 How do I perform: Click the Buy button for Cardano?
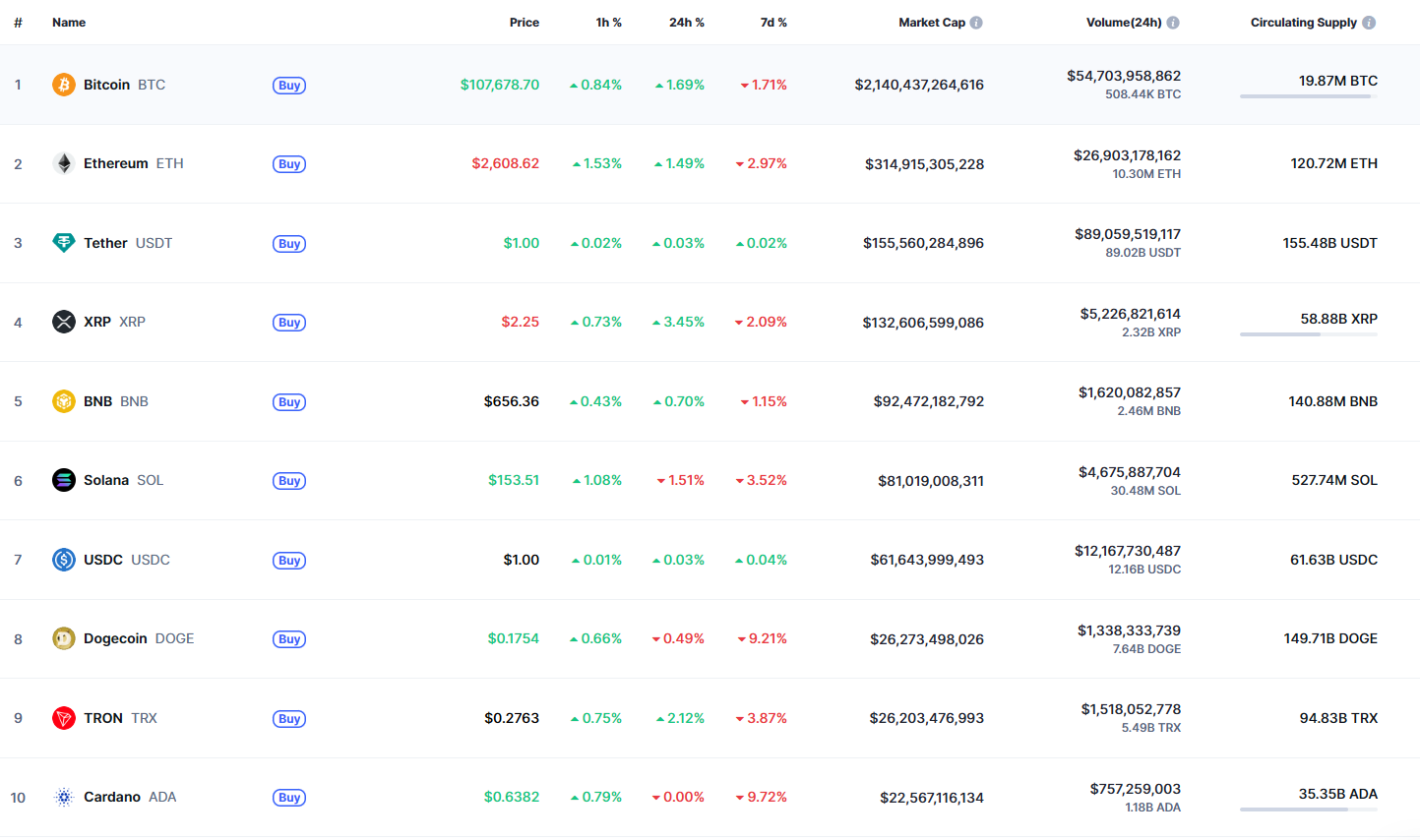pos(289,798)
